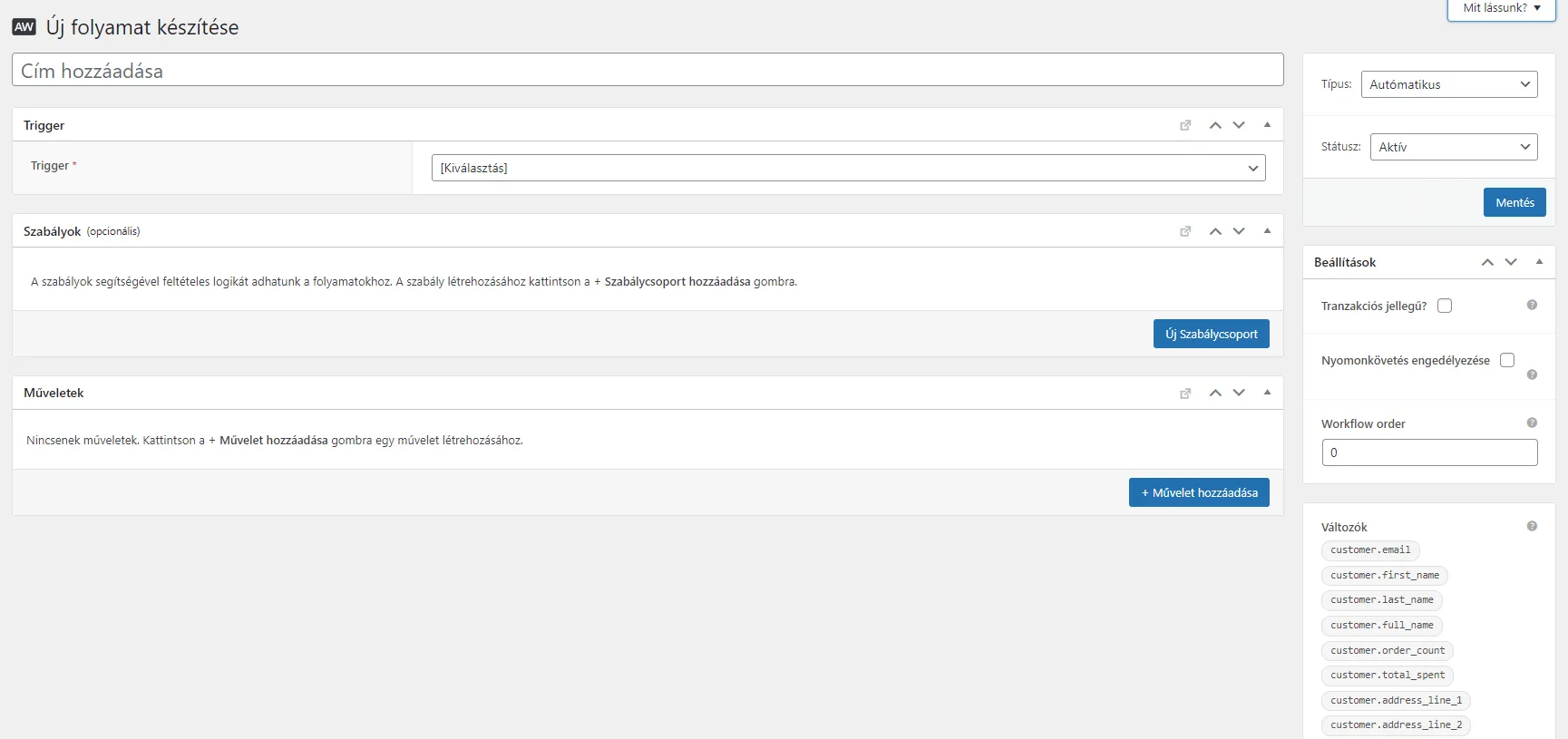Click Új Szabálycsoport button

1212,334
